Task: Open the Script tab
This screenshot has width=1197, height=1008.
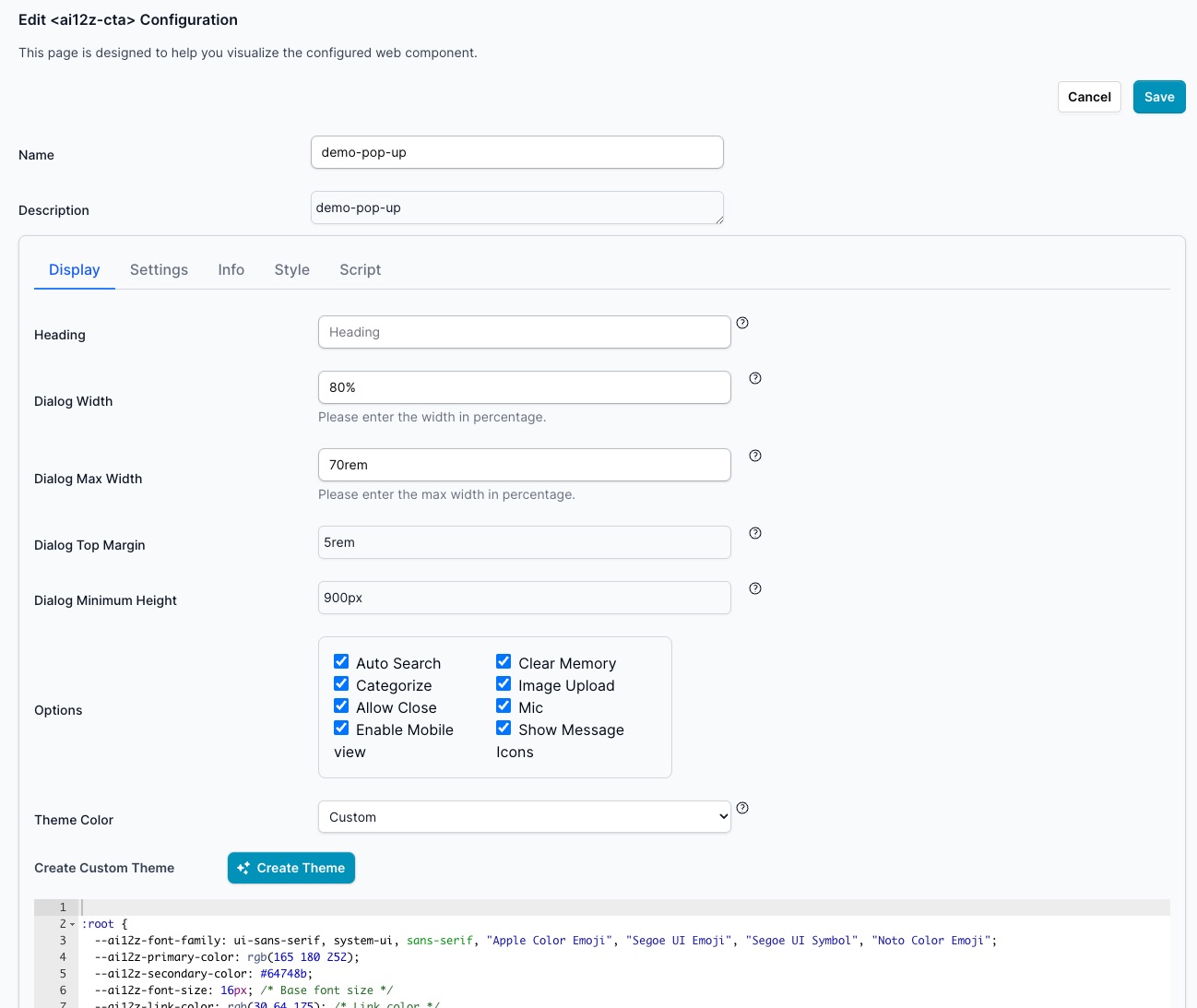Action: [x=360, y=269]
